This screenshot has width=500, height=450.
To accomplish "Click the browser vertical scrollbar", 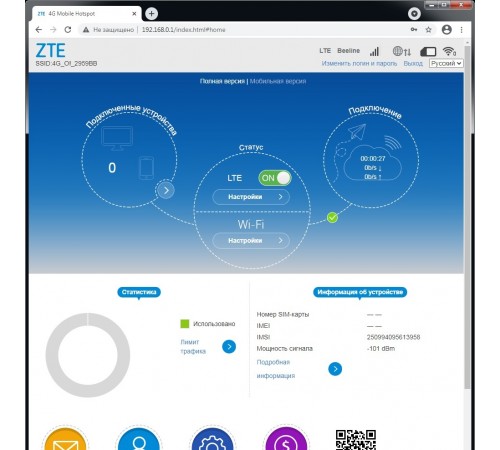I will pyautogui.click(x=467, y=217).
